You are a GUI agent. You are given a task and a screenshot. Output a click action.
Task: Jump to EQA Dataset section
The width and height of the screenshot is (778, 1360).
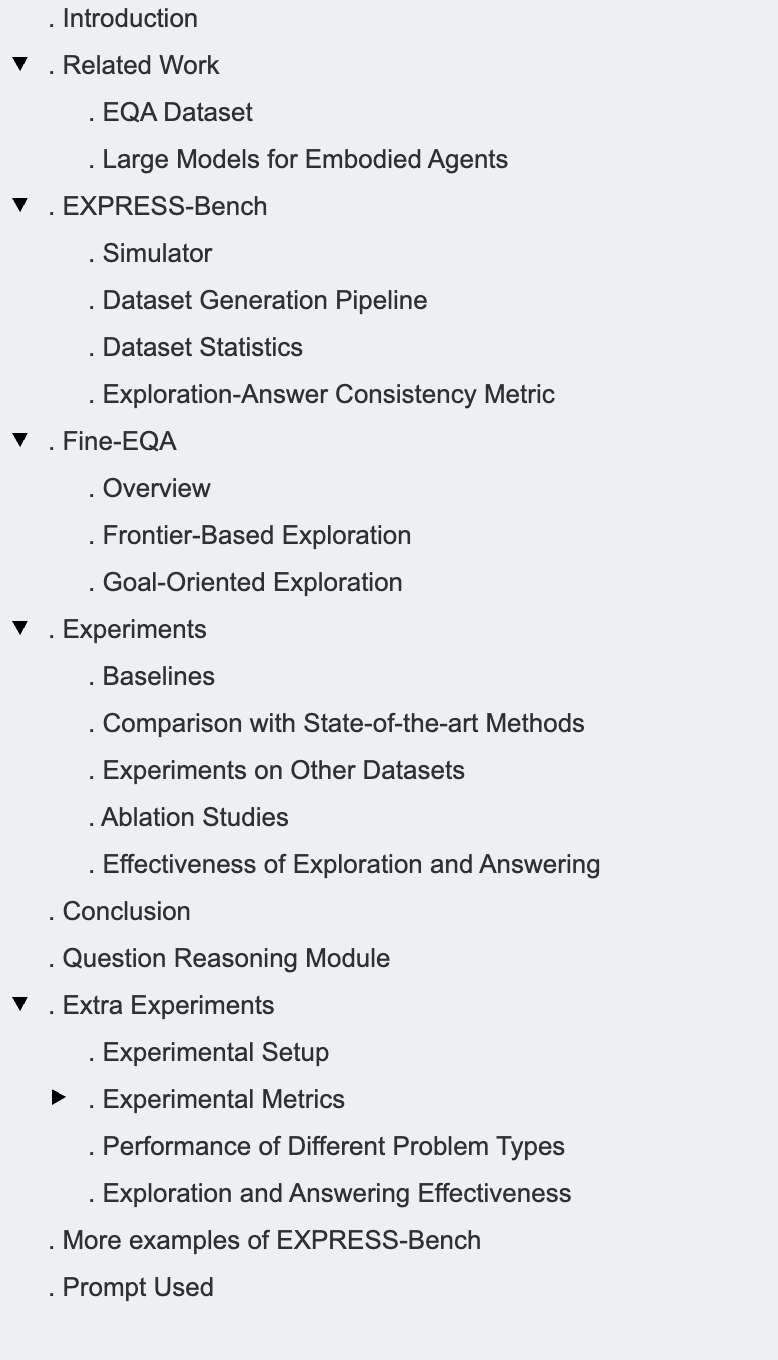click(177, 112)
